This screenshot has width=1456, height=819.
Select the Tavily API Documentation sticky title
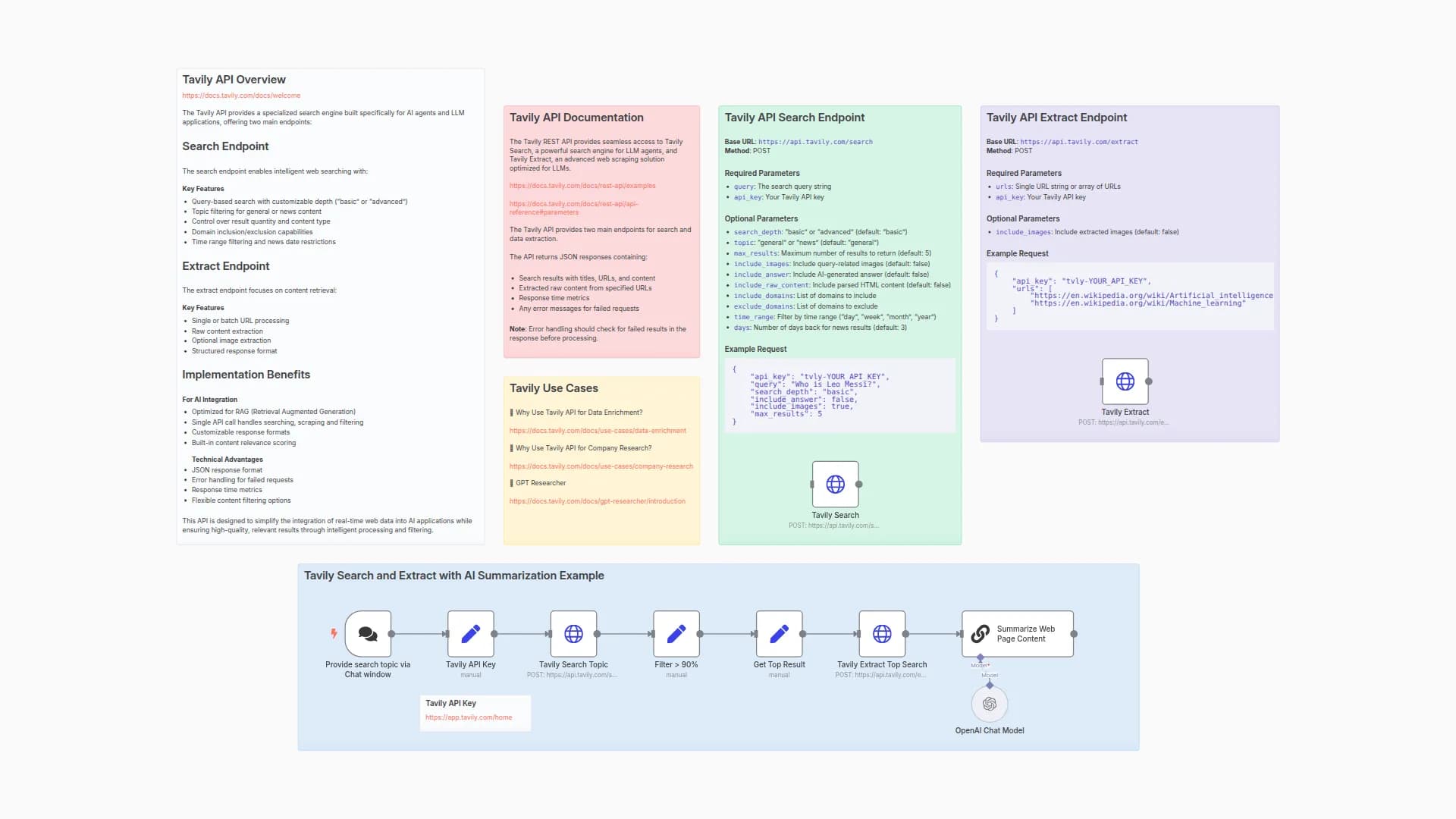coord(576,118)
